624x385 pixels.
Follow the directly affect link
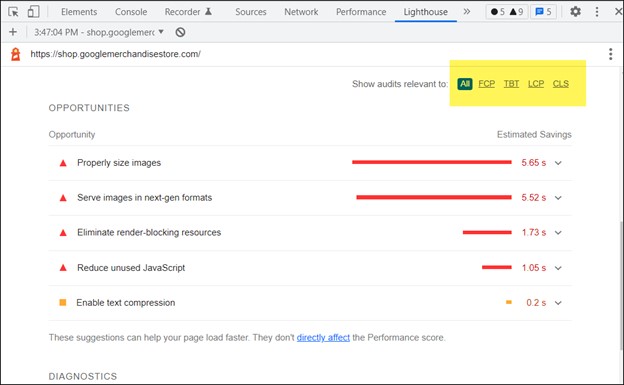pos(323,338)
